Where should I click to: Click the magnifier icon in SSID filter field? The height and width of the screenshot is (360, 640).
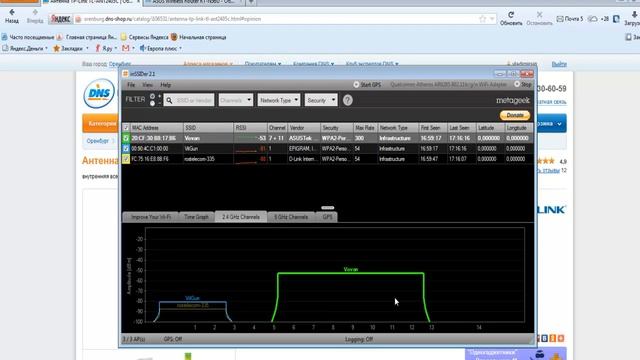pos(169,100)
